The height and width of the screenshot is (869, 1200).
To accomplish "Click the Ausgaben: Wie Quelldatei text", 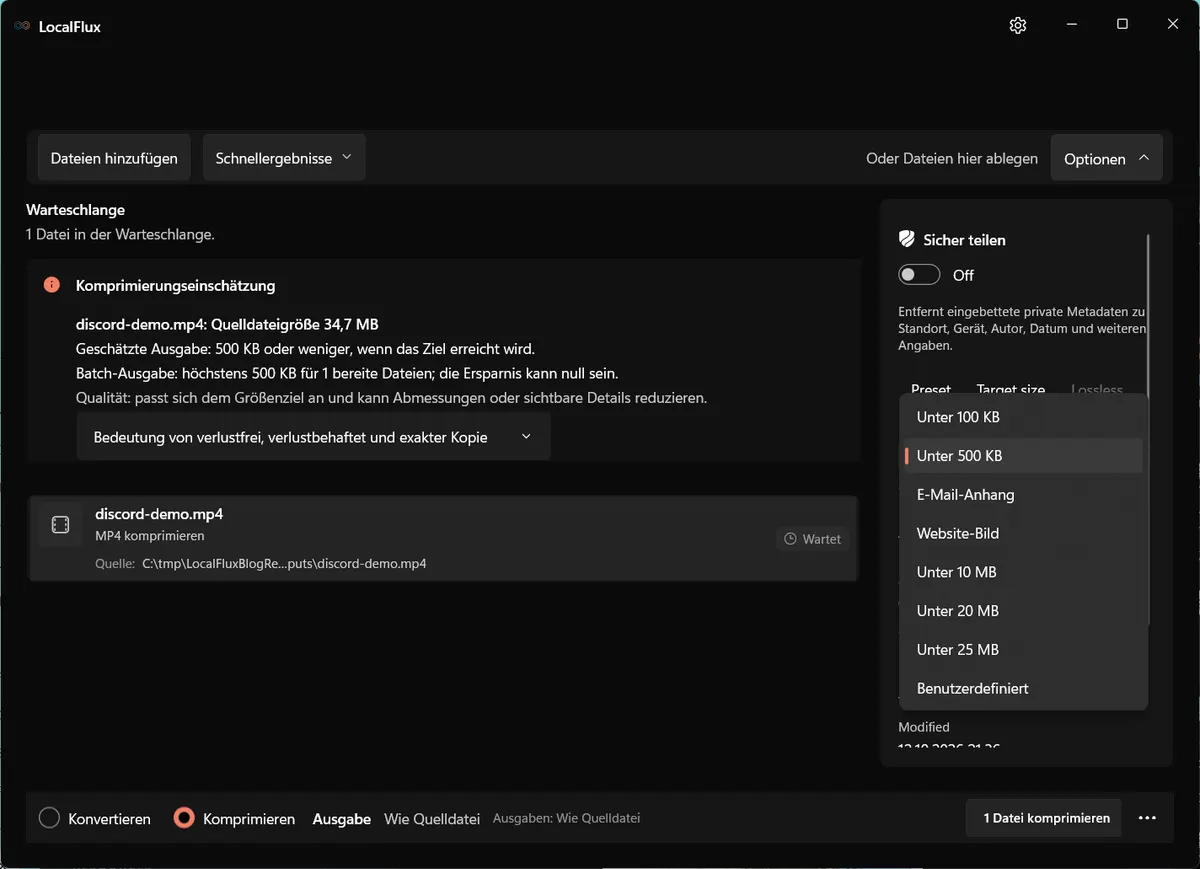I will click(x=566, y=818).
